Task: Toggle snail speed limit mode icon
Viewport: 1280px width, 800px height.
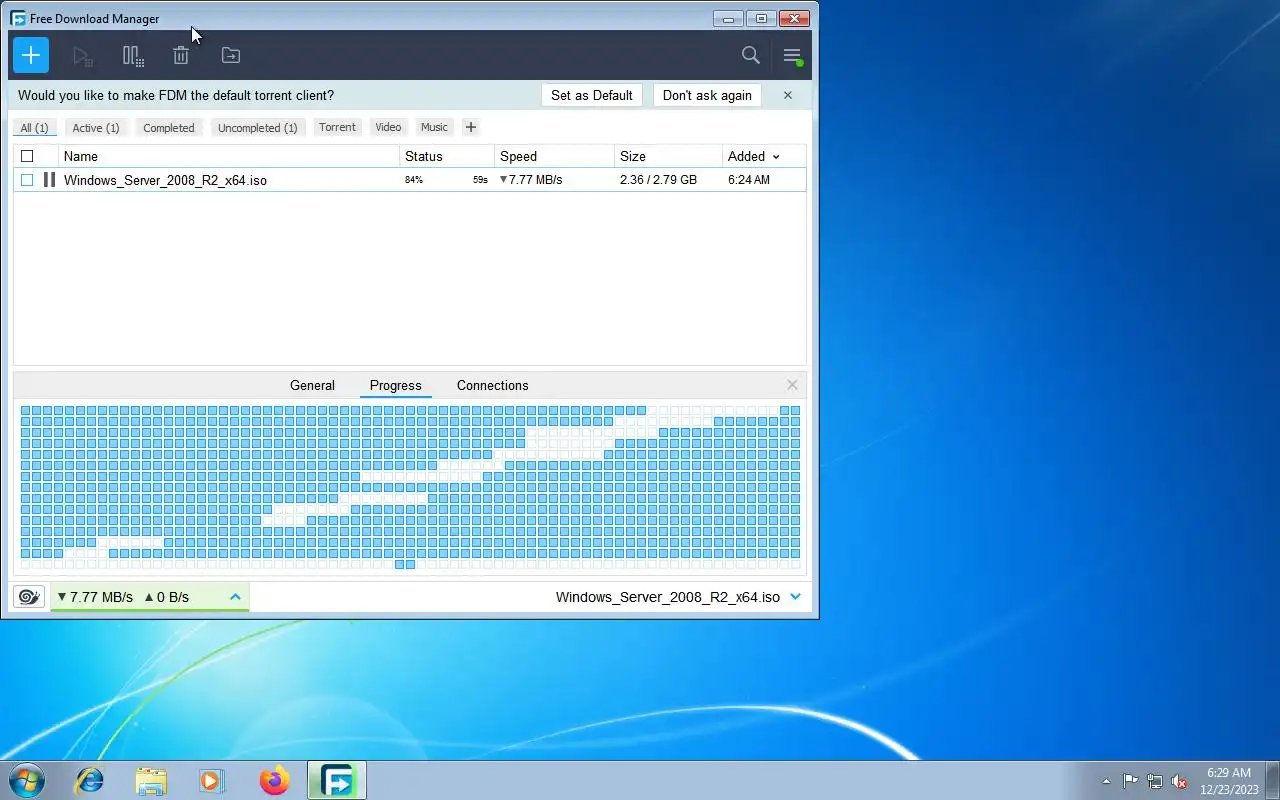Action: [x=29, y=597]
